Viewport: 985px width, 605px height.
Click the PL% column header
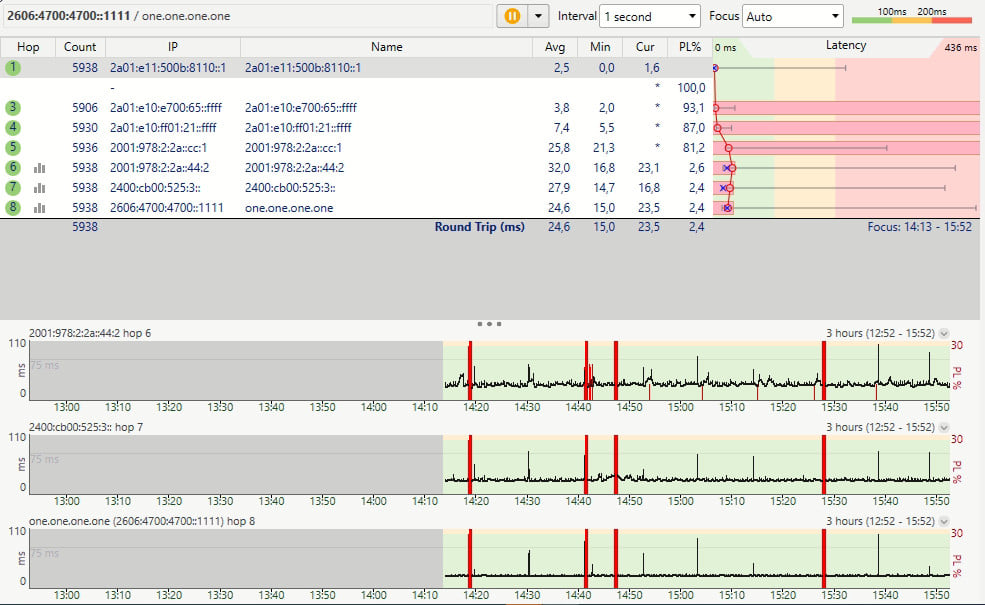[690, 47]
